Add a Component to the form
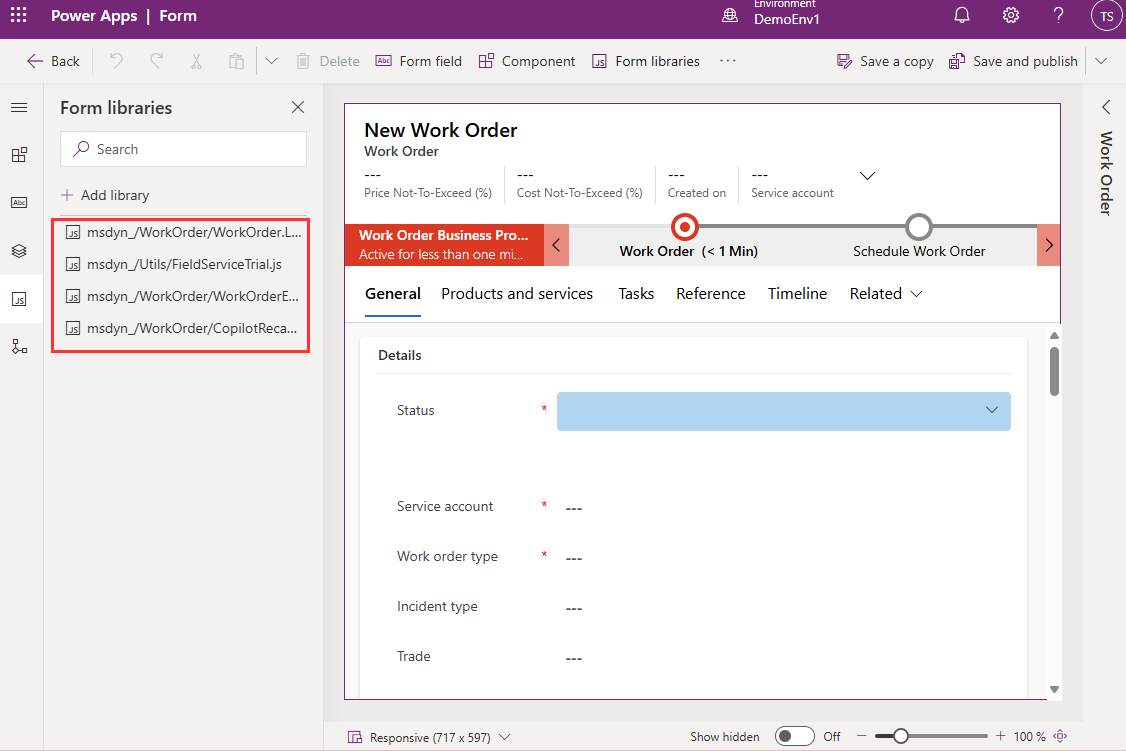 pyautogui.click(x=527, y=61)
